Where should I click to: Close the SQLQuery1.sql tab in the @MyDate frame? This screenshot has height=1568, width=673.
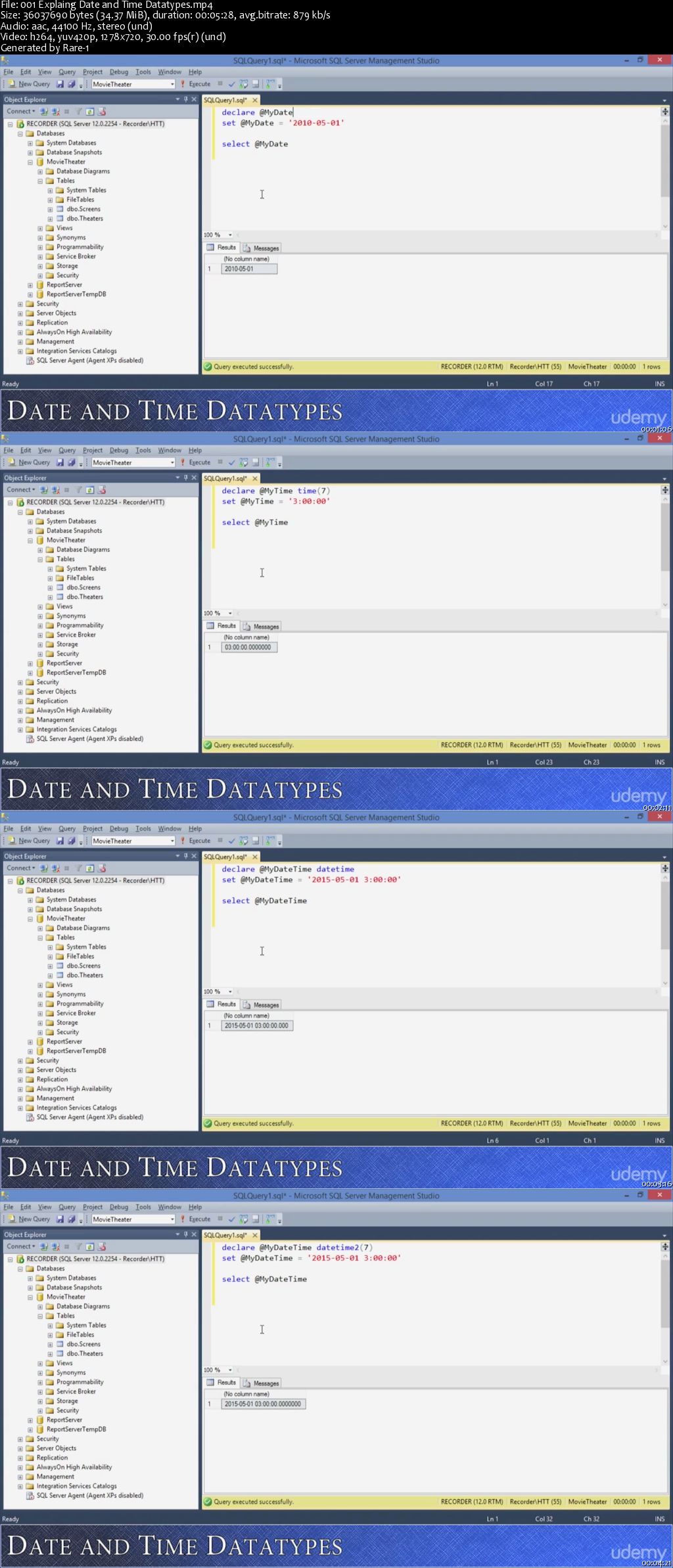point(255,101)
